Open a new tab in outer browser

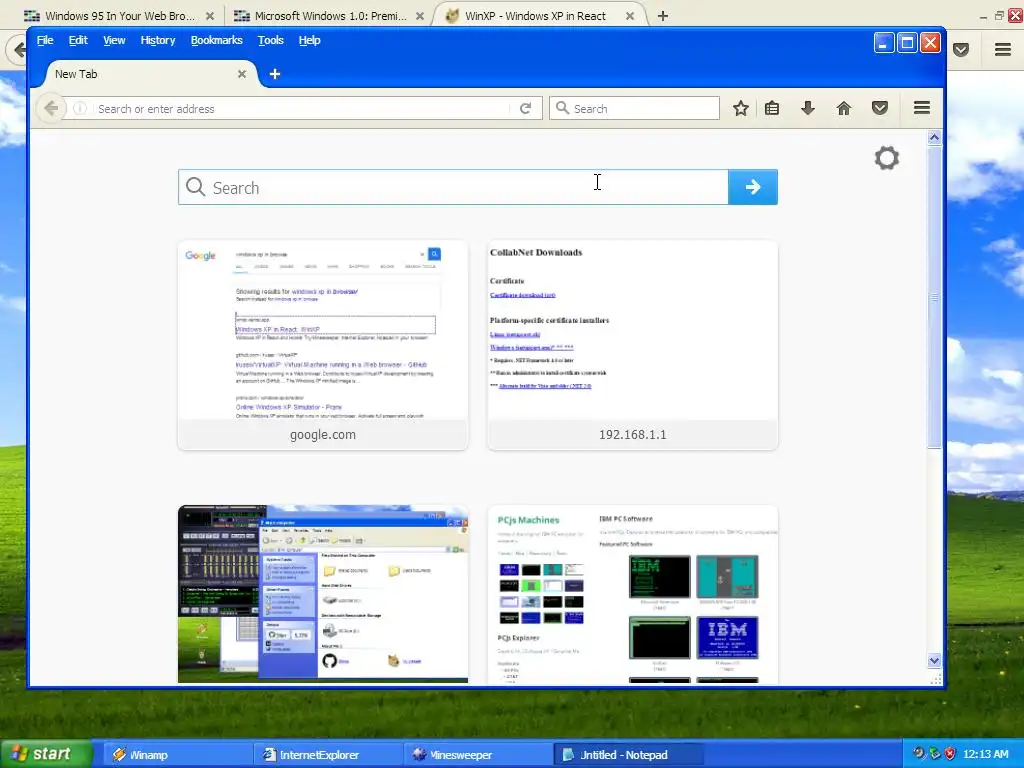point(663,16)
